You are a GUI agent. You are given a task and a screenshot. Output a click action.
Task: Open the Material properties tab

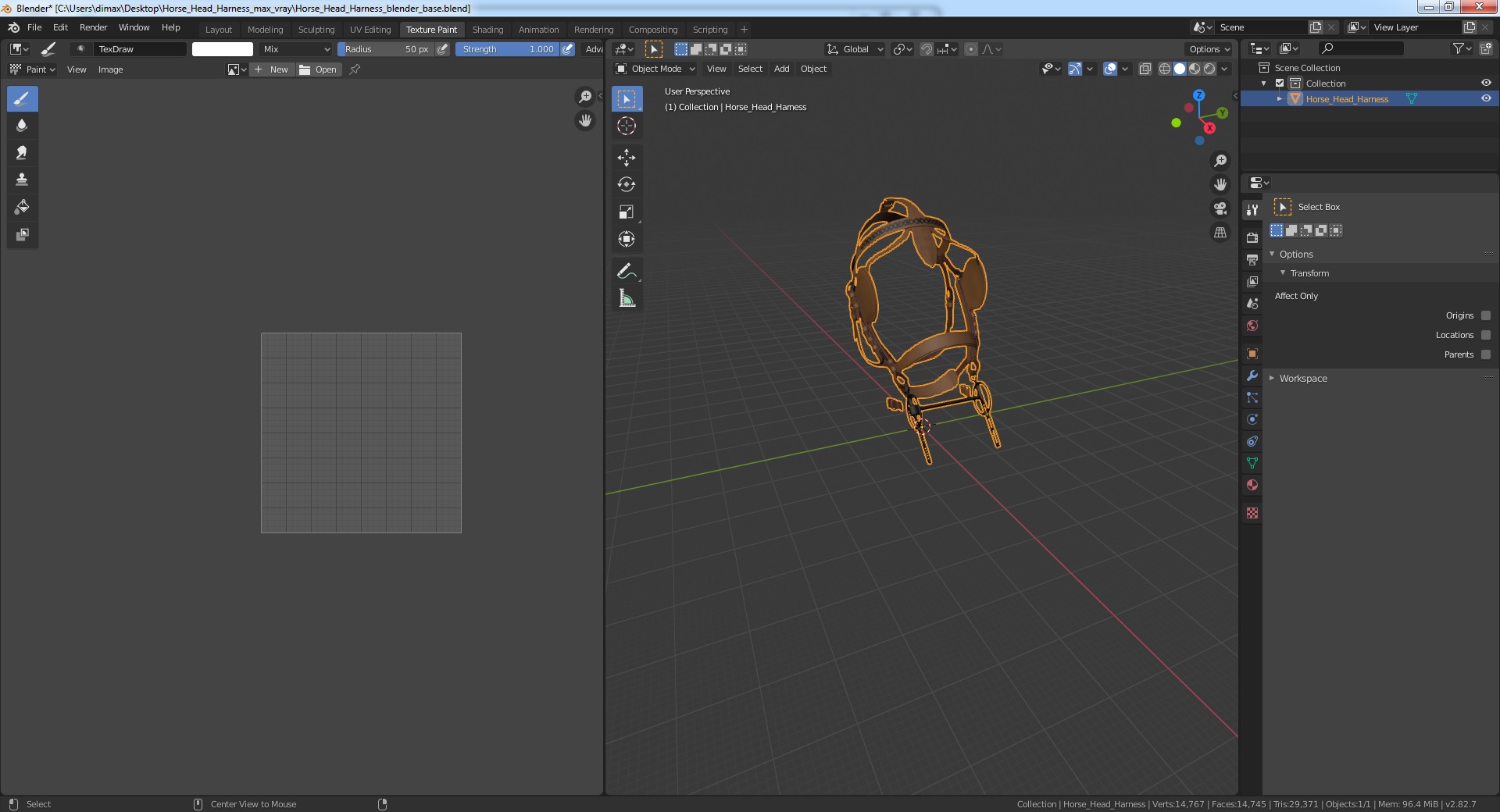point(1252,485)
